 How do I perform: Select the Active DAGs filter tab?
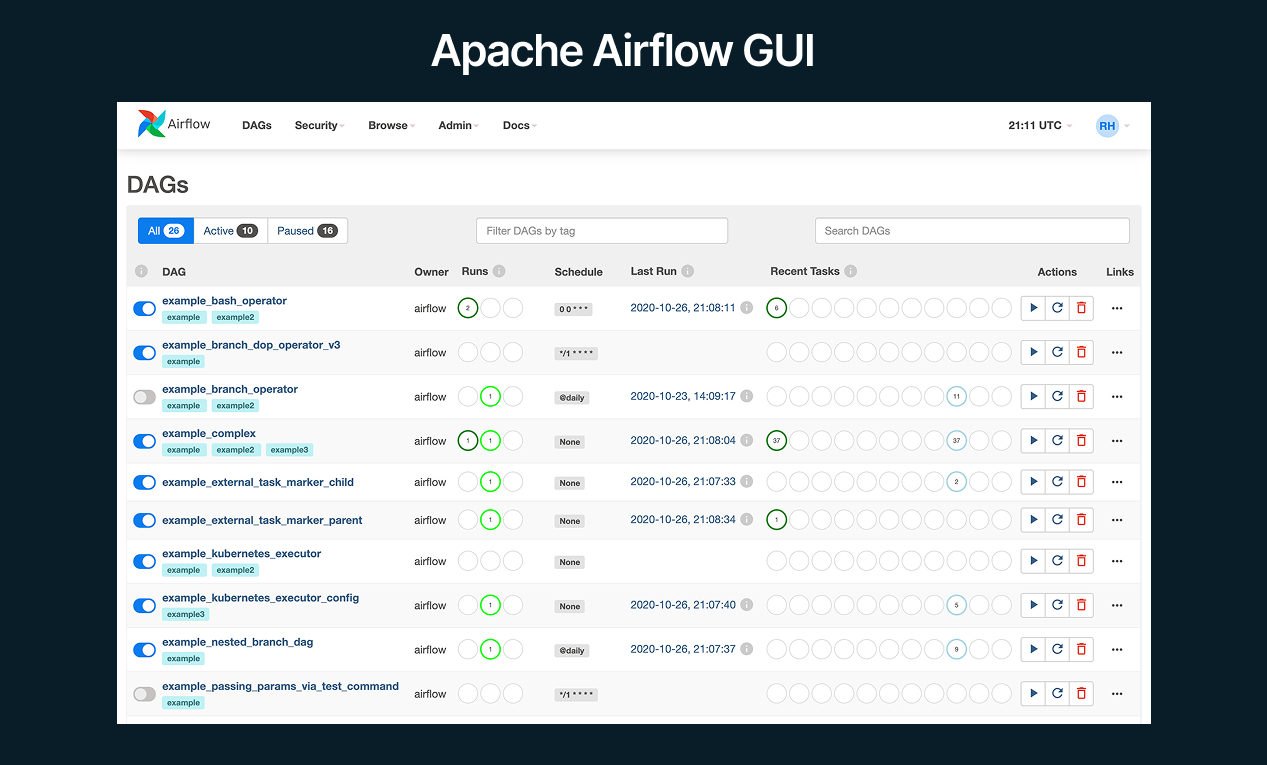230,231
